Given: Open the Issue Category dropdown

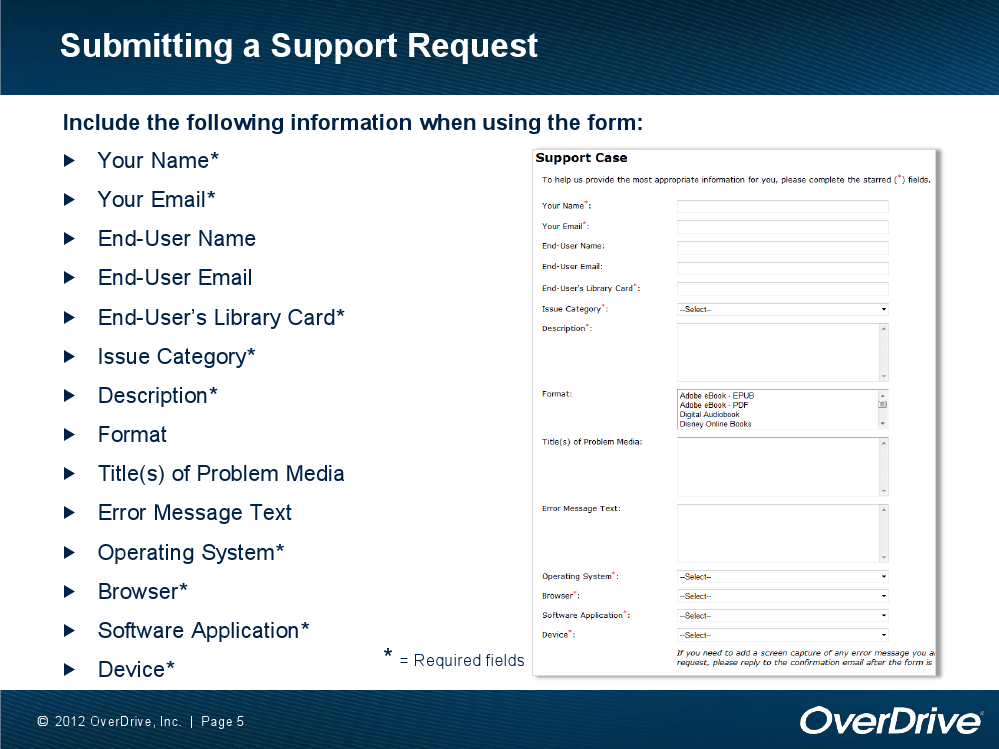Looking at the screenshot, I should (782, 310).
